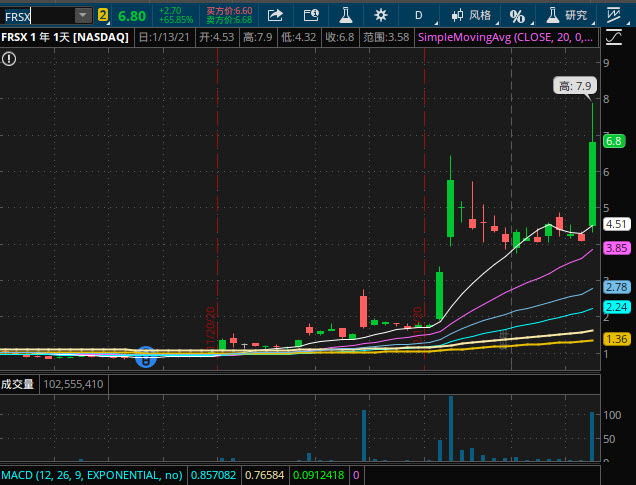The width and height of the screenshot is (636, 485).
Task: Click the 日:1/13/21 date field
Action: [x=164, y=37]
